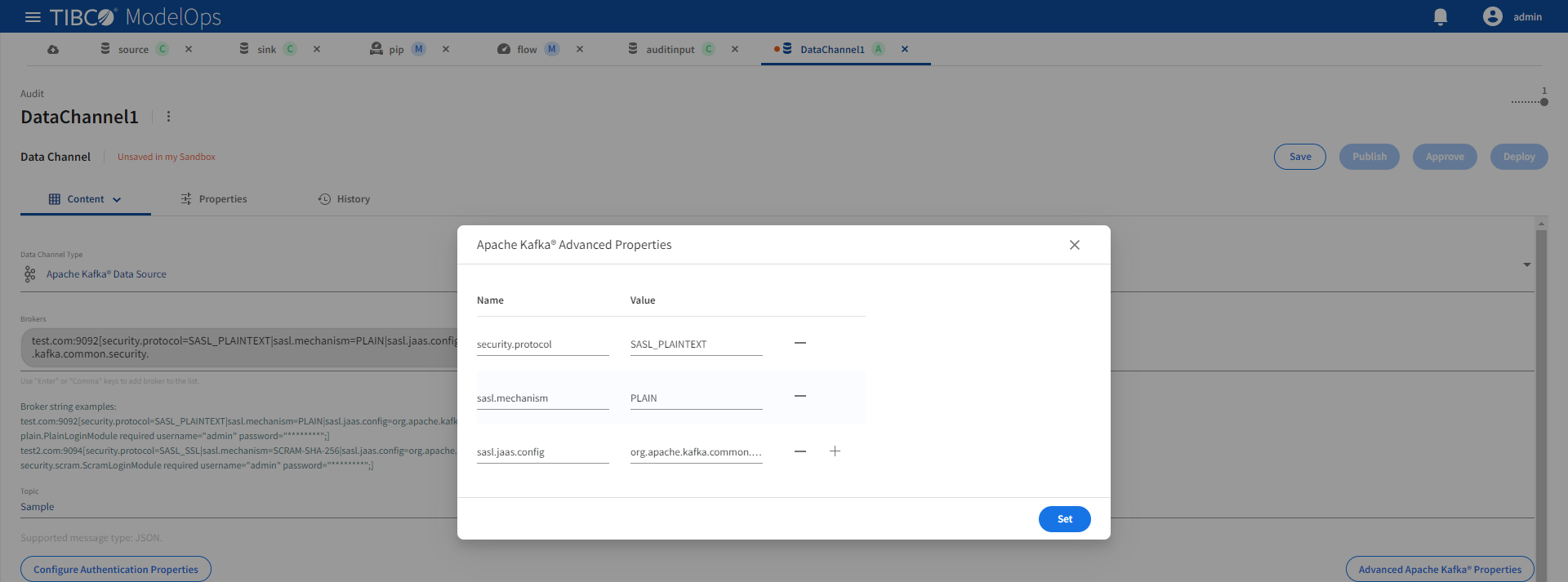Image resolution: width=1568 pixels, height=582 pixels.
Task: Open the source tab
Action: 133,50
